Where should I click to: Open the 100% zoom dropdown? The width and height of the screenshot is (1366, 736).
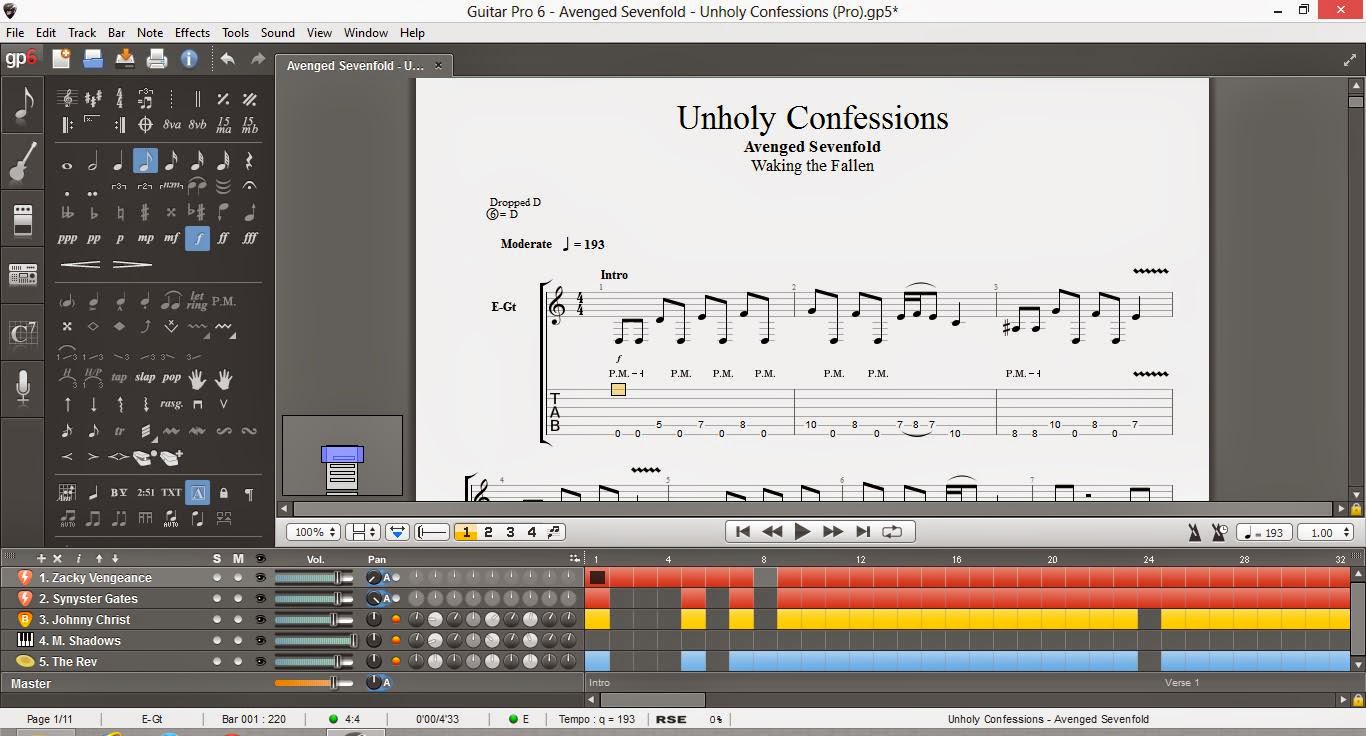point(314,532)
